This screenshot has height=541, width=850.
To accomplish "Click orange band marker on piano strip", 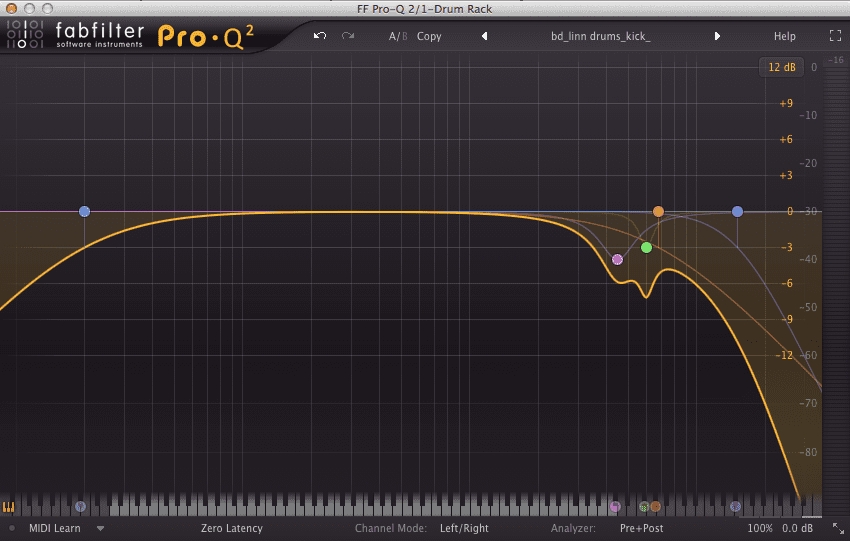I will pos(656,507).
